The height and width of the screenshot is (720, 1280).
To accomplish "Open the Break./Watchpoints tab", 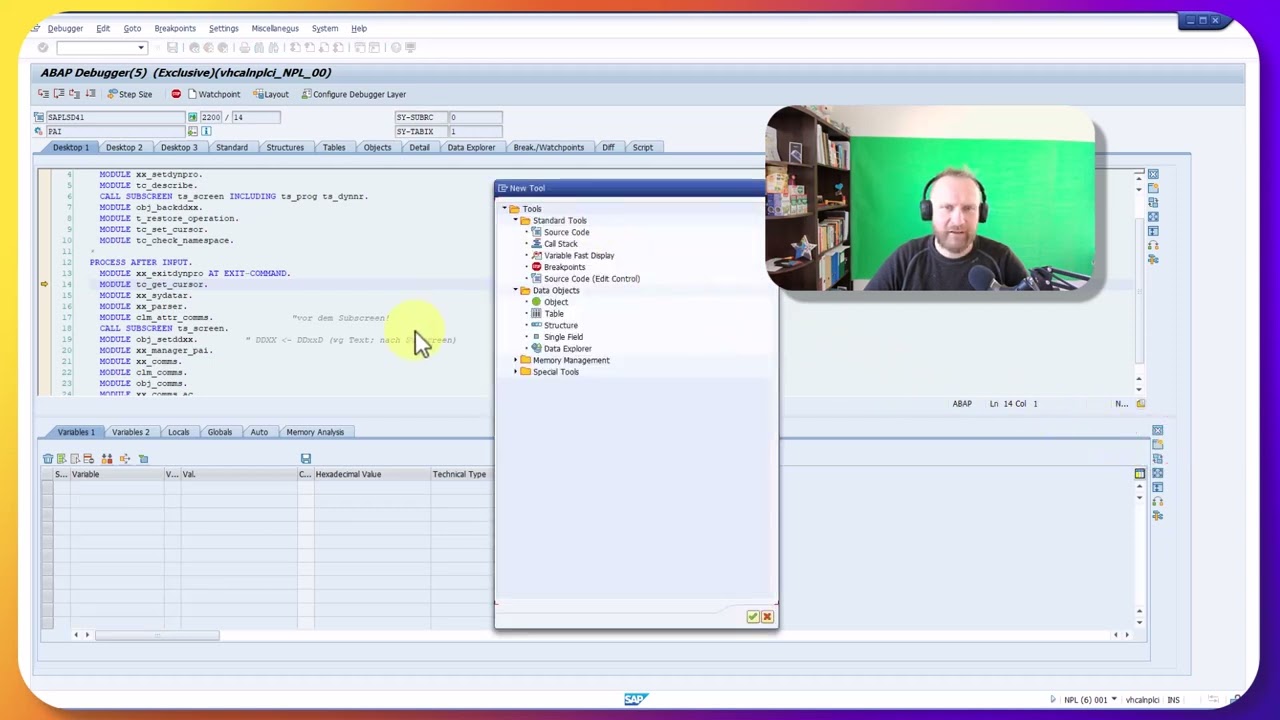I will (x=548, y=148).
